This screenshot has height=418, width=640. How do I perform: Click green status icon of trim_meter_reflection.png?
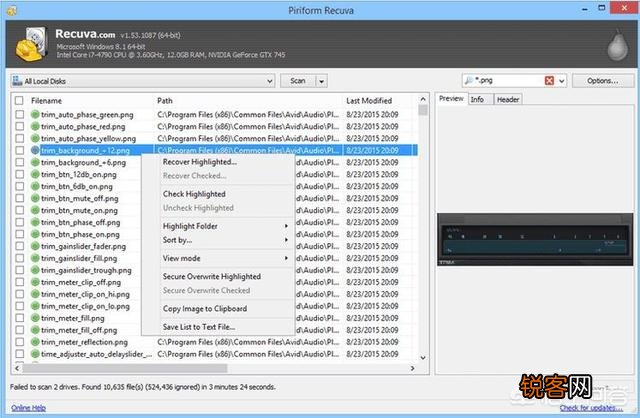pos(35,341)
